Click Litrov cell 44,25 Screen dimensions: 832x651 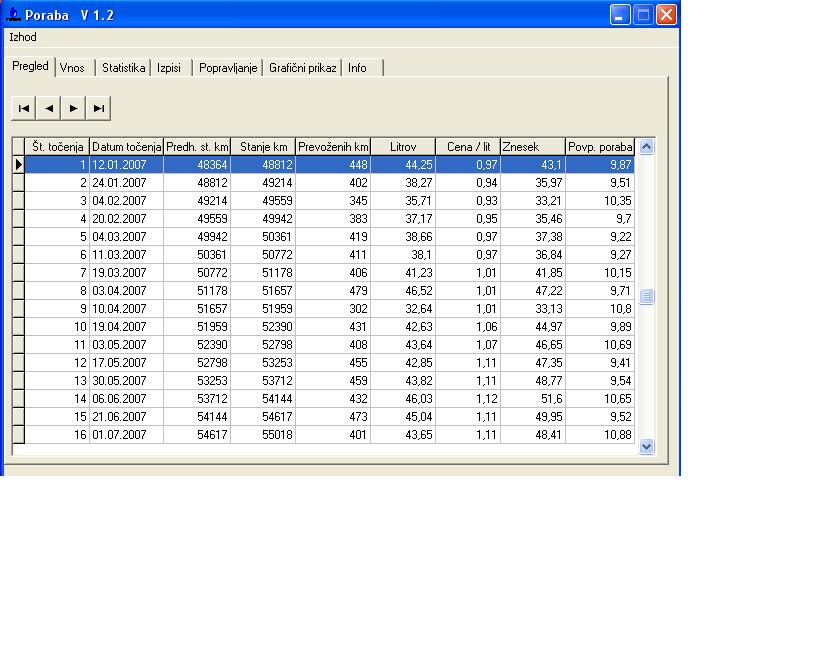(403, 164)
